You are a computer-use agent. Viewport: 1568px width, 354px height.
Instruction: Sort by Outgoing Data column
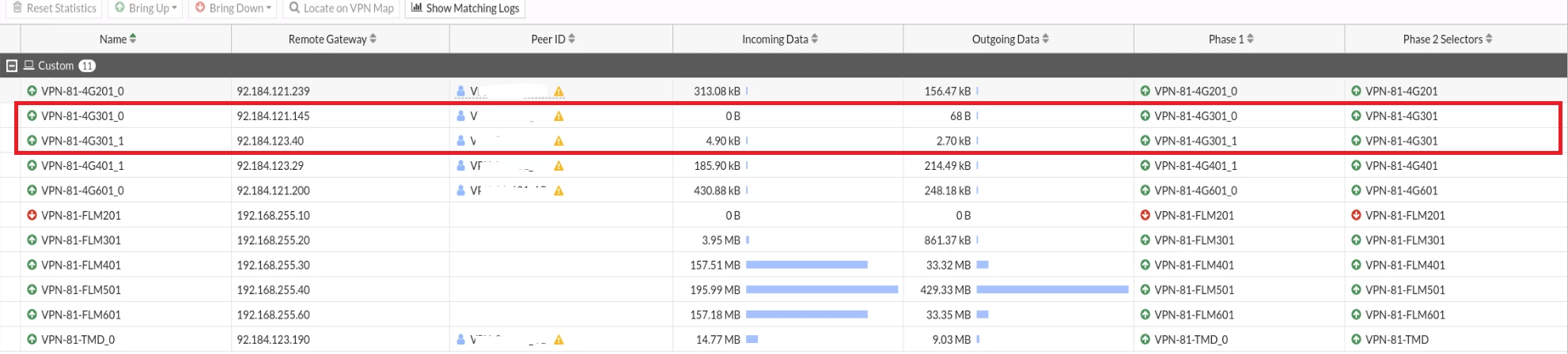(1010, 39)
